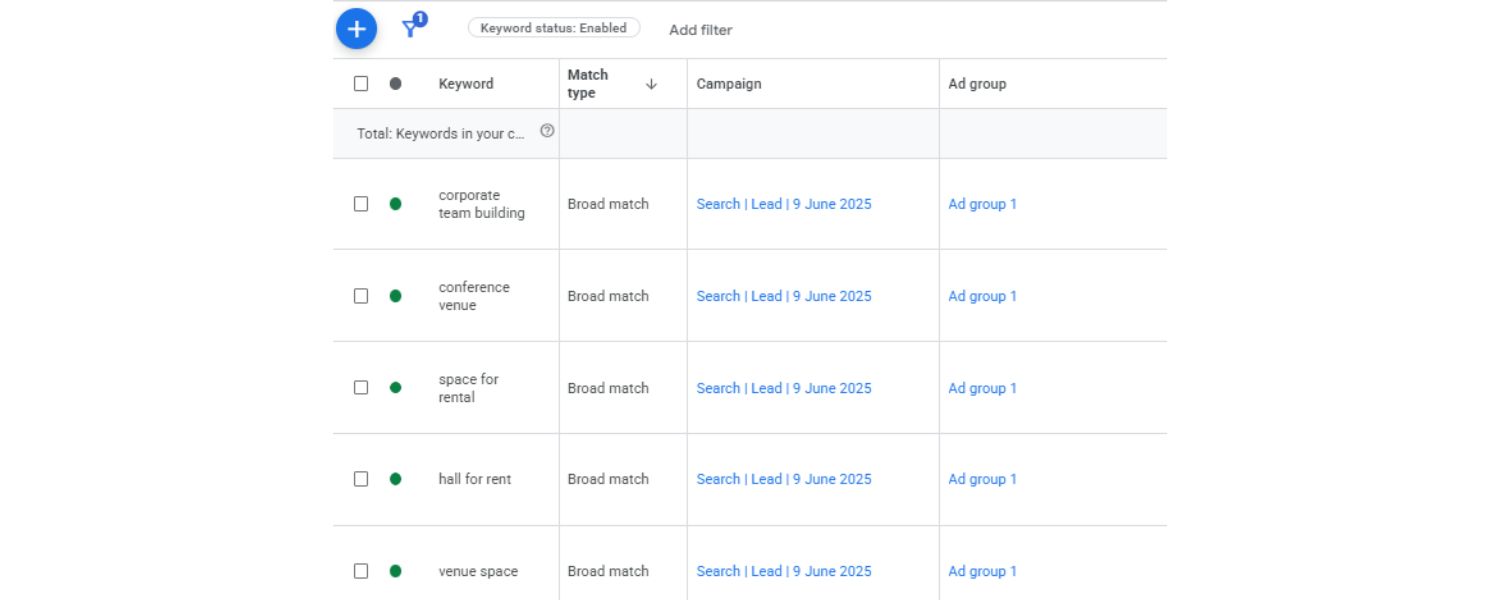
Task: Open the Keyword status: Enabled filter chip
Action: click(x=553, y=28)
